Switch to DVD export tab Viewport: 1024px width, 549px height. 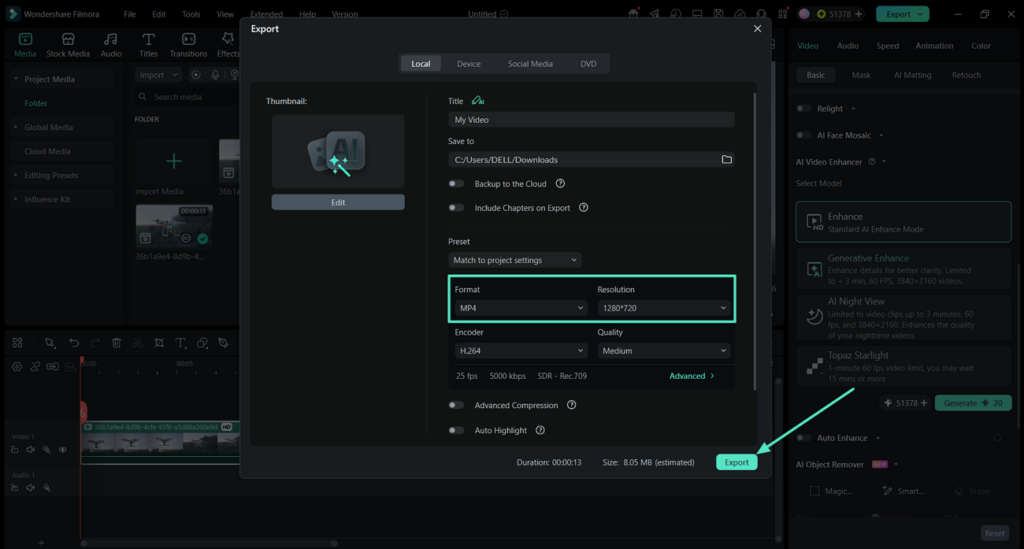pos(588,63)
